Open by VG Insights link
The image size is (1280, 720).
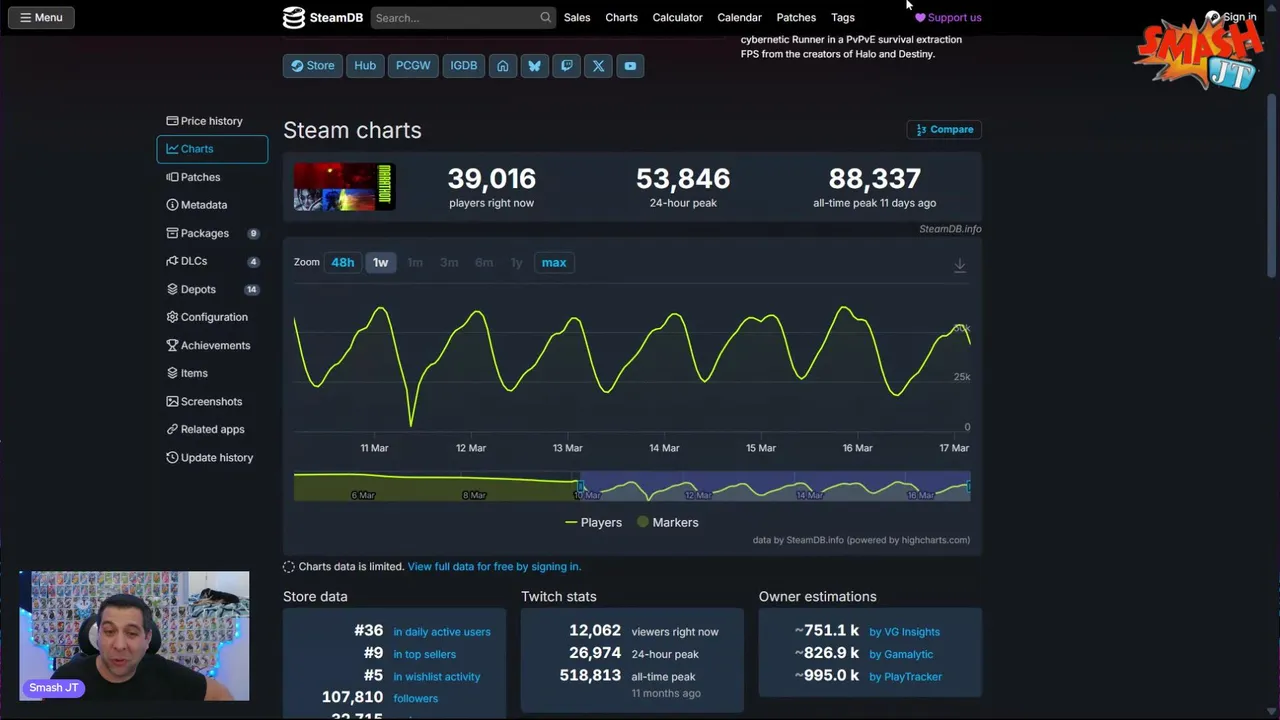point(904,632)
